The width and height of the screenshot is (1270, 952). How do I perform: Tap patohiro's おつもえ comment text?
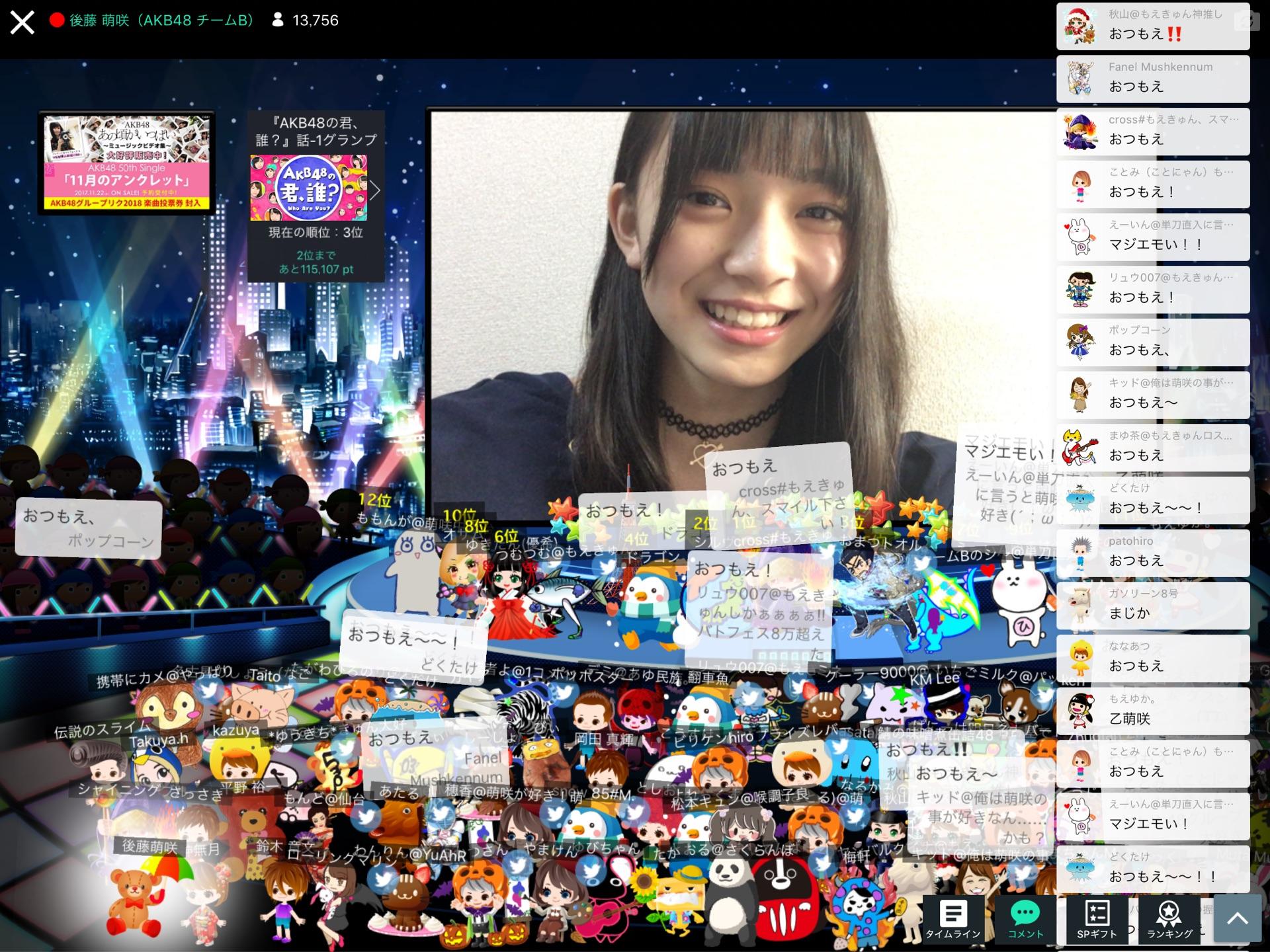(x=1136, y=561)
